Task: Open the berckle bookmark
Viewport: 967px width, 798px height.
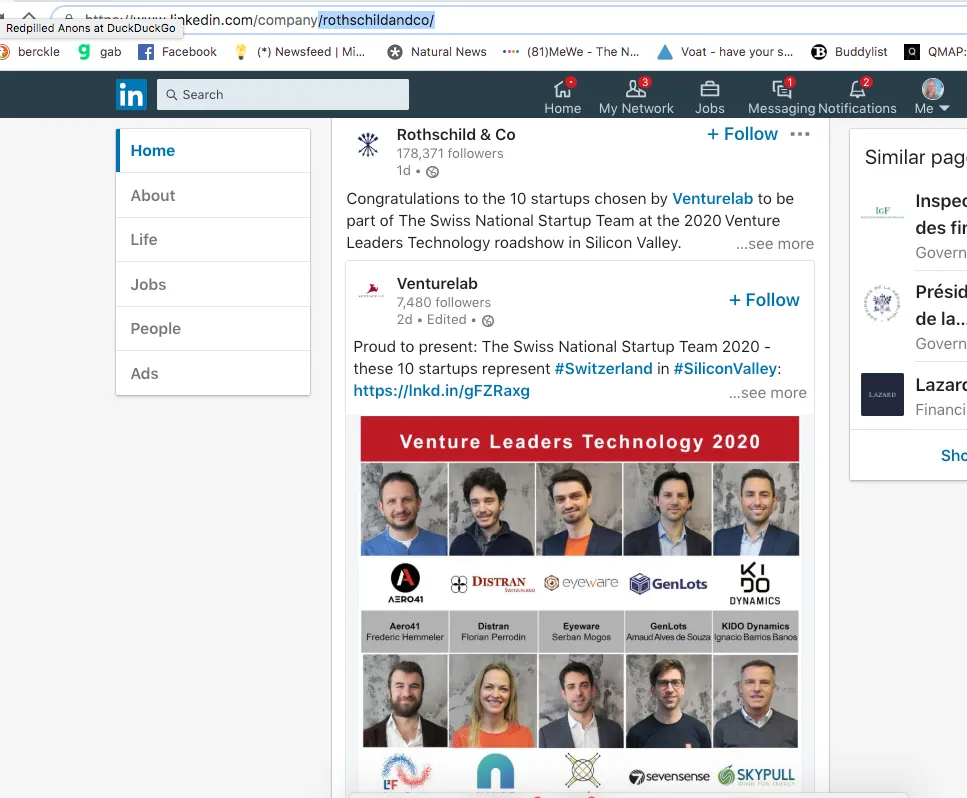Action: coord(31,52)
